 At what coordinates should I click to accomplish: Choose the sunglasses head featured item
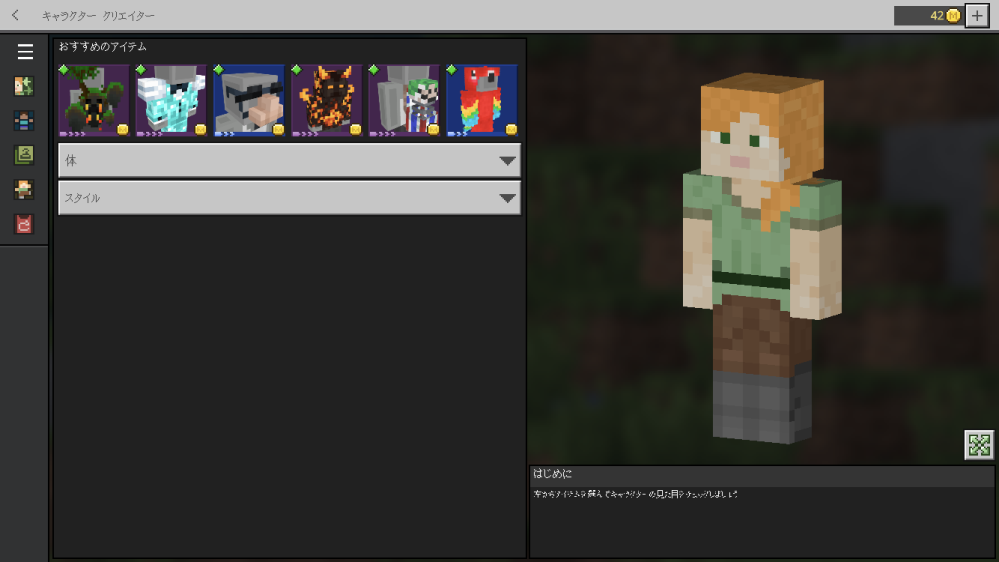249,100
